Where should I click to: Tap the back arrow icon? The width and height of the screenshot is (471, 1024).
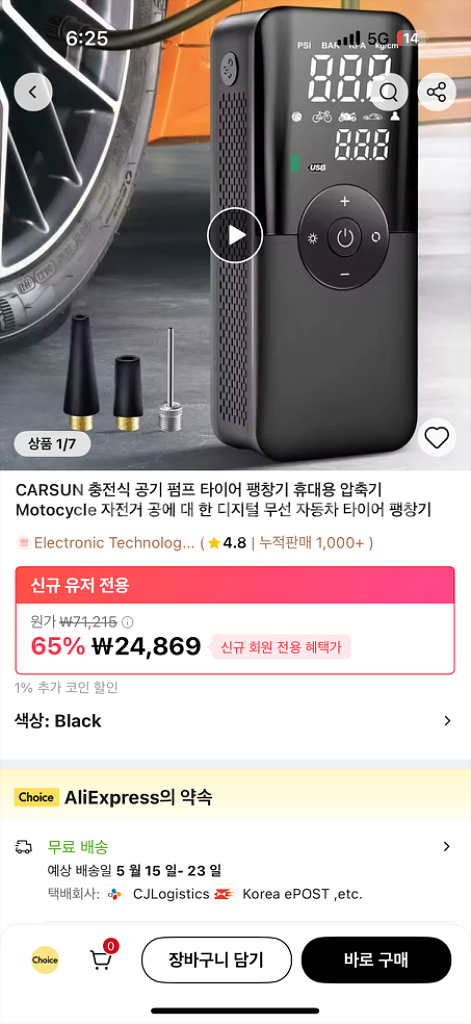[32, 92]
